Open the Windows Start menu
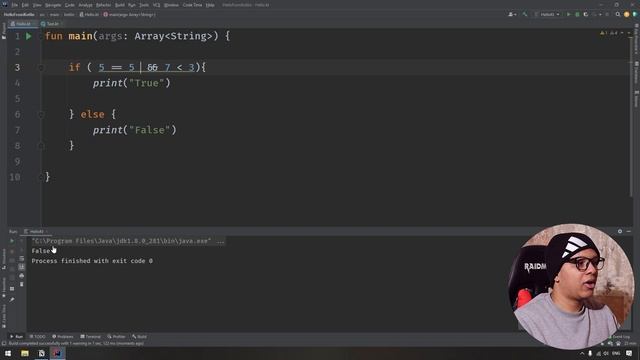This screenshot has width=640, height=360. (8, 353)
